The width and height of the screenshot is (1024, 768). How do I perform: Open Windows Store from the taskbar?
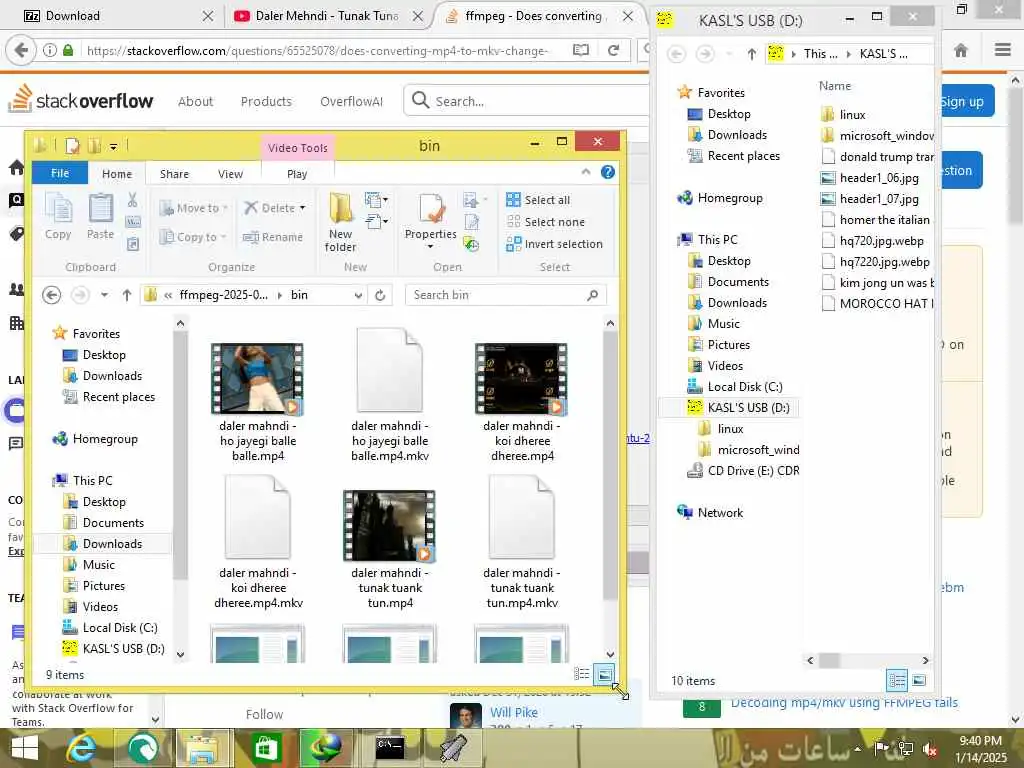pyautogui.click(x=266, y=748)
